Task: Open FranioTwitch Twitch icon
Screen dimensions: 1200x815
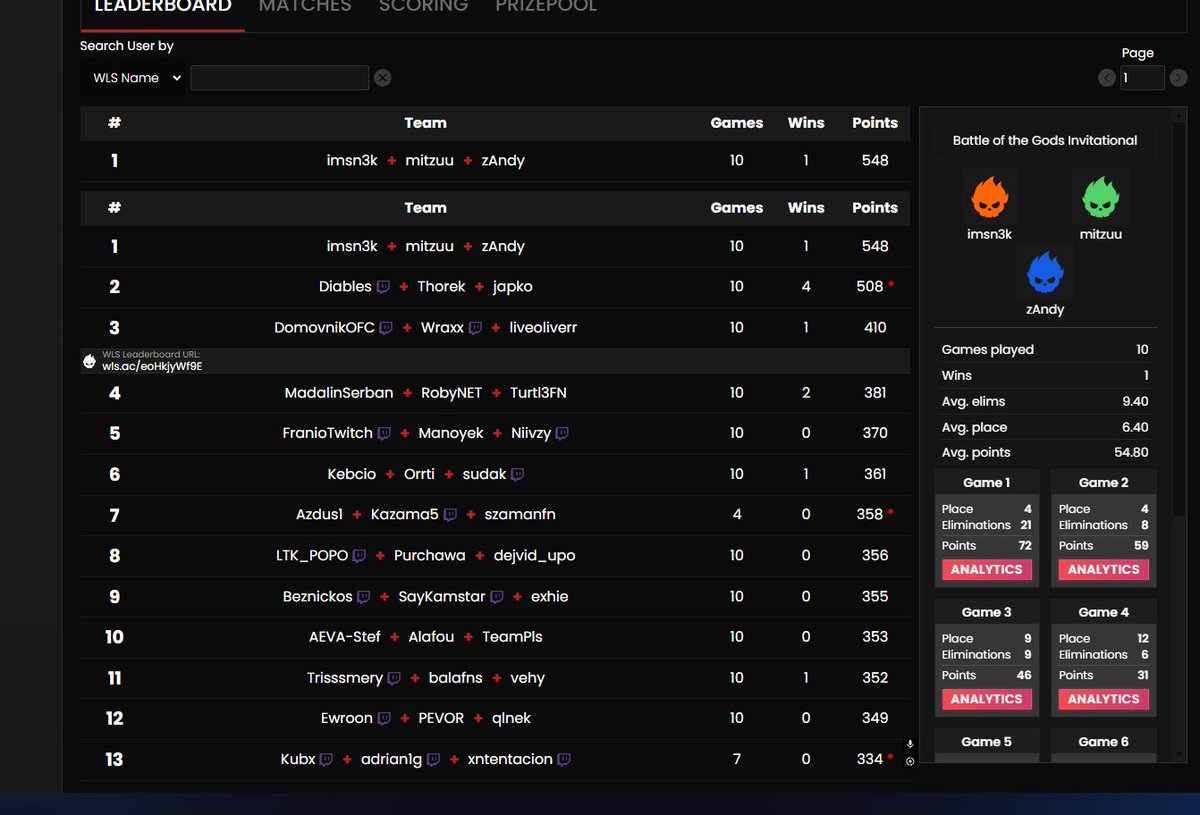Action: (x=384, y=434)
